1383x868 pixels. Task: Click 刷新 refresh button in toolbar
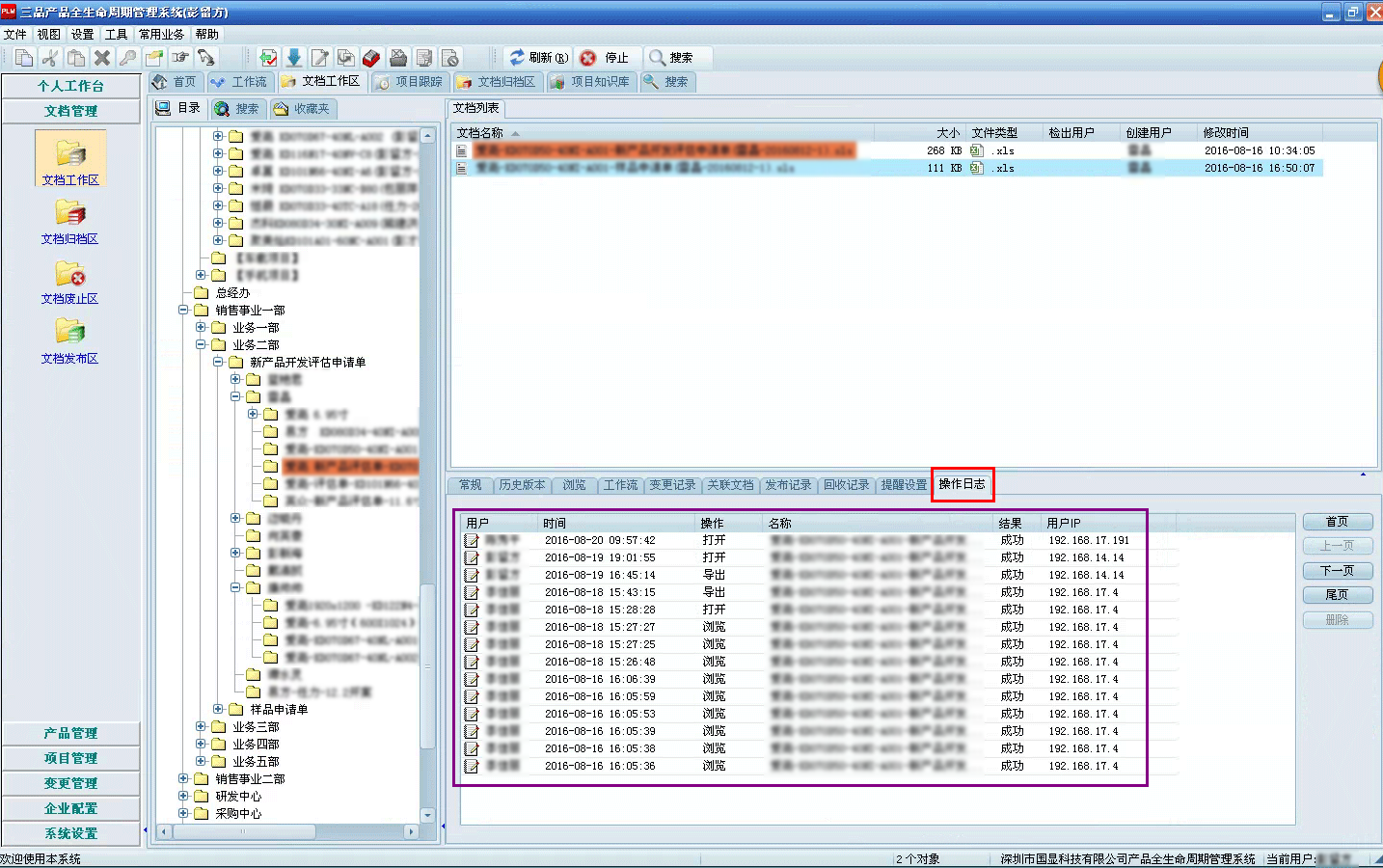coord(538,58)
